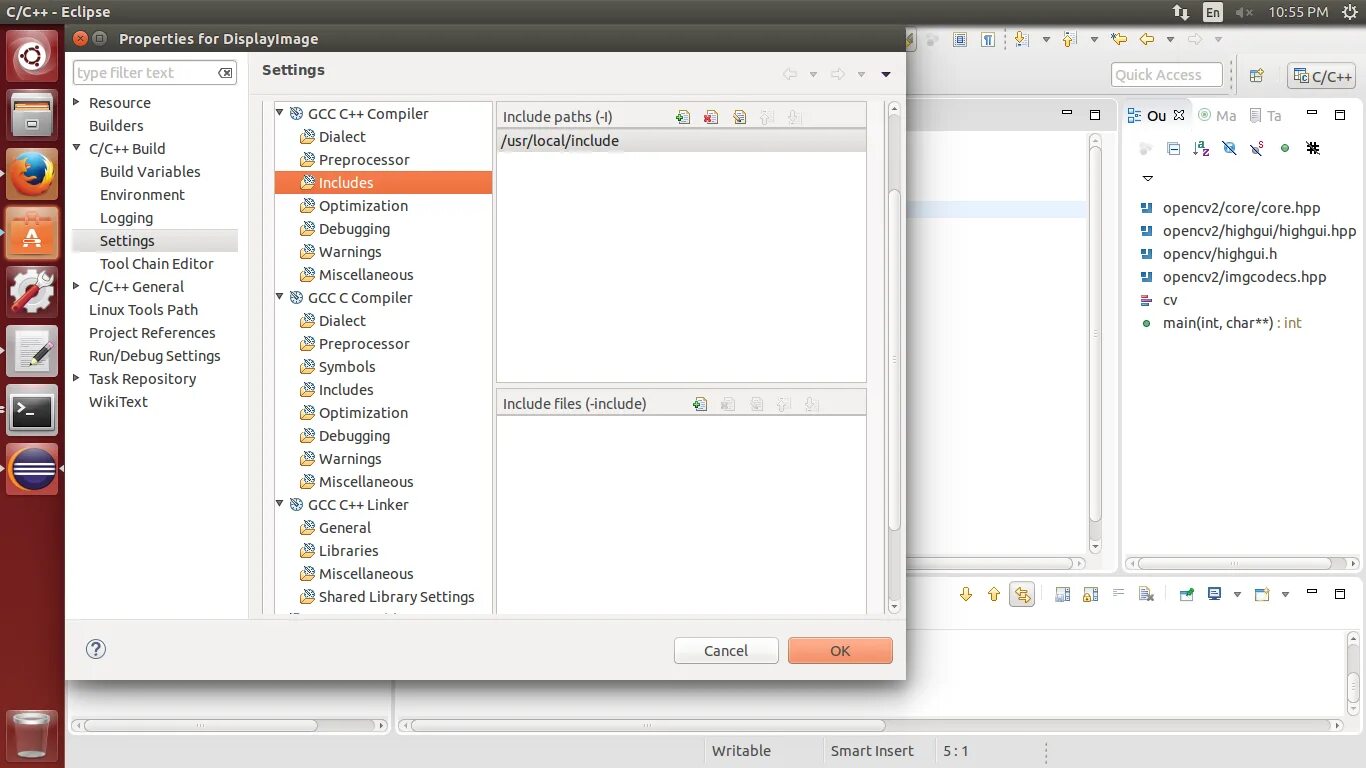The width and height of the screenshot is (1366, 768).
Task: Toggle block selection mode in Eclipse toolbar
Action: (960, 40)
